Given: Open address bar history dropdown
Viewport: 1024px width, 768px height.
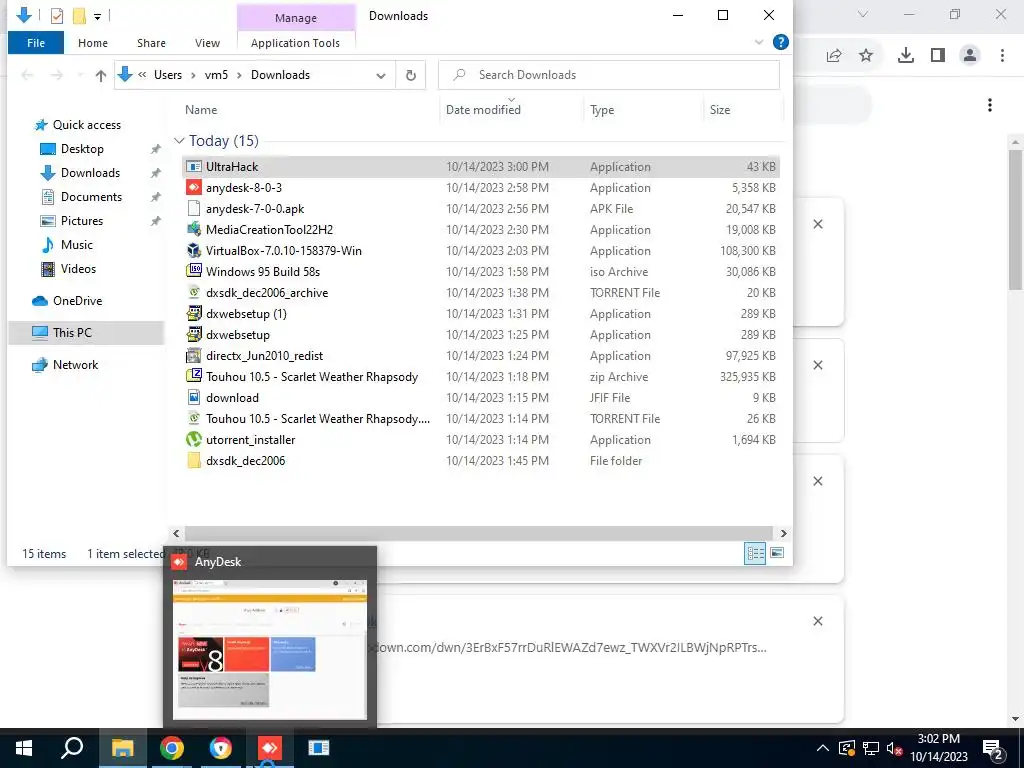Looking at the screenshot, I should coord(381,75).
